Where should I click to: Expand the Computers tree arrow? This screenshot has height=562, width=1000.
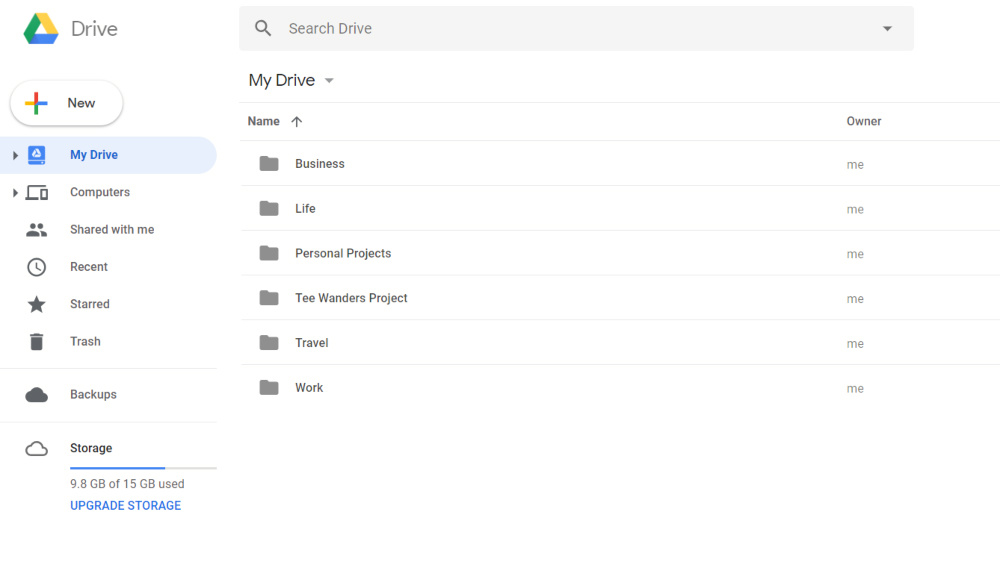(15, 192)
